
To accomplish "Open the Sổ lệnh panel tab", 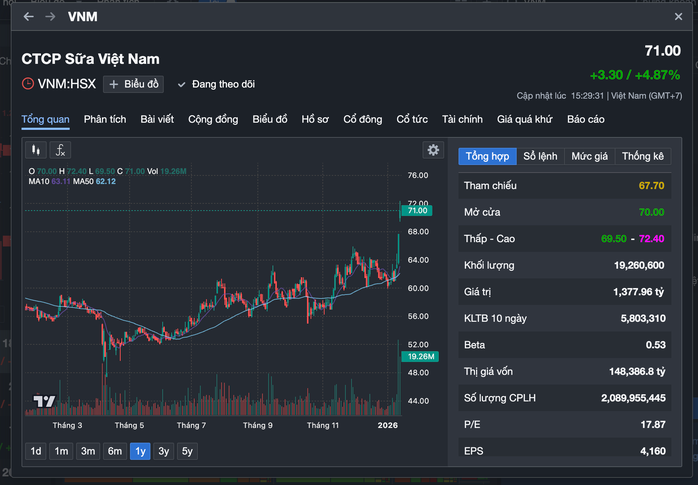I will point(540,156).
